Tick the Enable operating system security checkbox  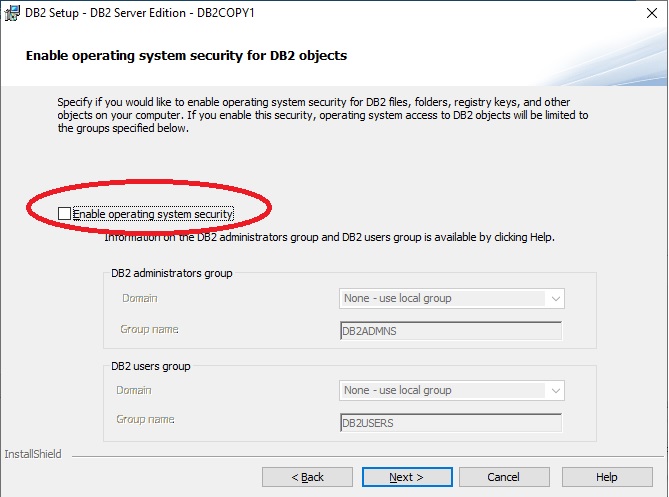point(65,214)
